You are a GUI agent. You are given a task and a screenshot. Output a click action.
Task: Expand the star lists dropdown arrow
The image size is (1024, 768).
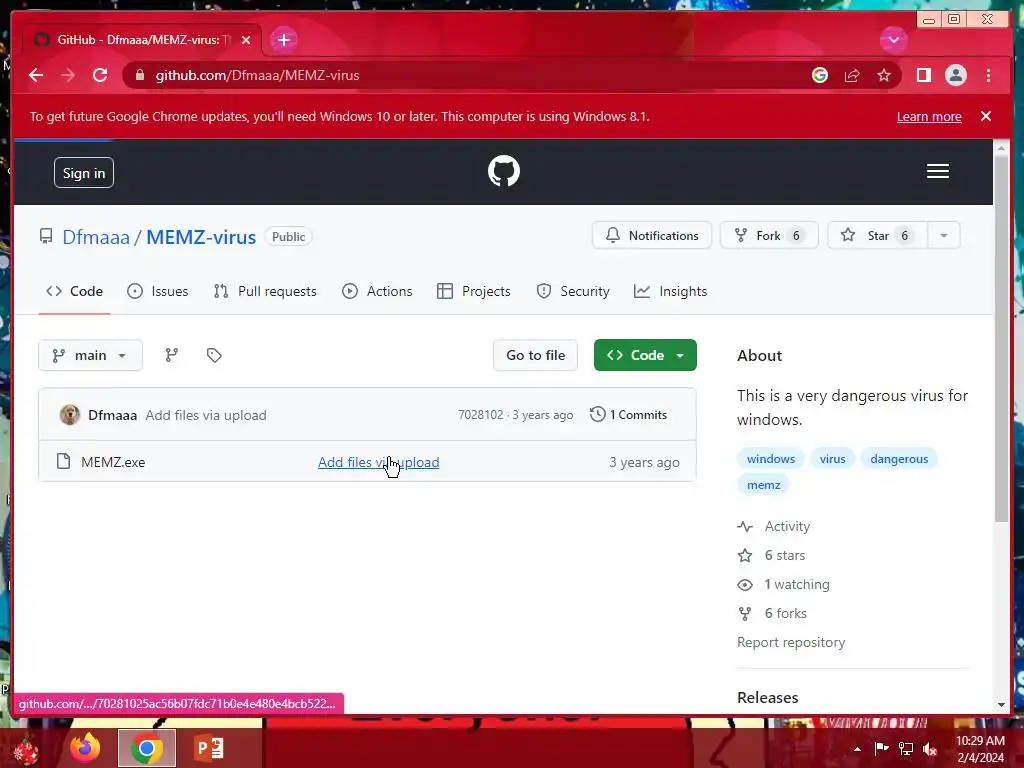pyautogui.click(x=944, y=235)
